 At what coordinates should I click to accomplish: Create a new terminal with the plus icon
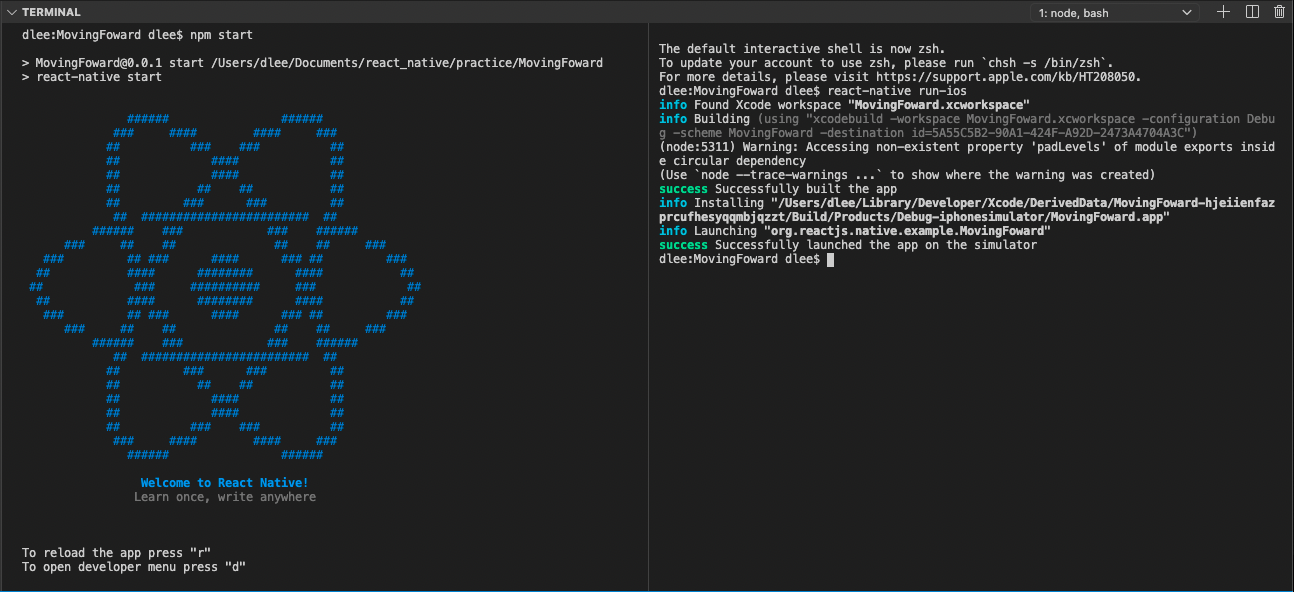(x=1223, y=12)
